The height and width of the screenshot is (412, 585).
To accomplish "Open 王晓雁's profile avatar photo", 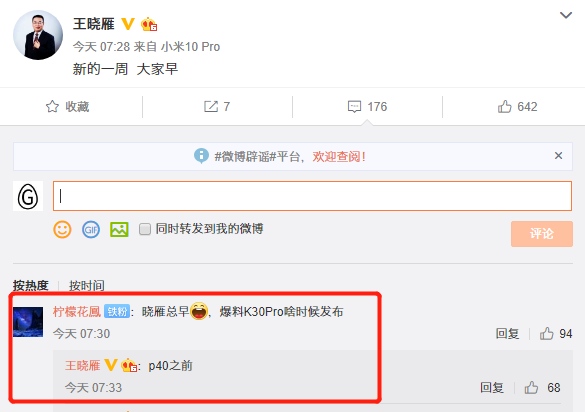I will [38, 35].
